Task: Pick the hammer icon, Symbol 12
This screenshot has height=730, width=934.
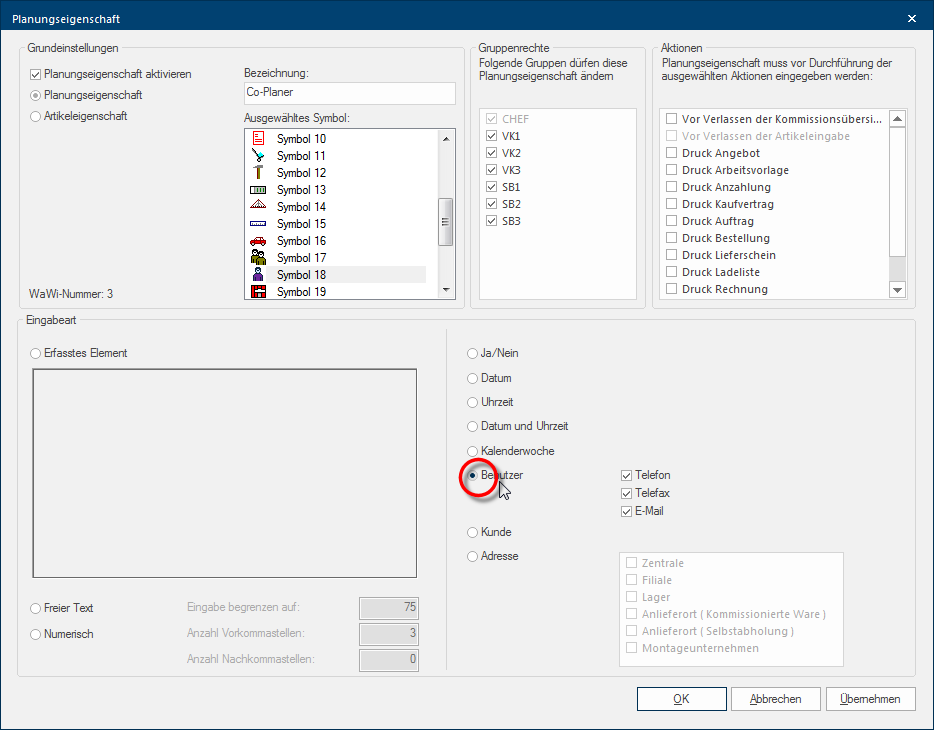Action: pyautogui.click(x=258, y=173)
